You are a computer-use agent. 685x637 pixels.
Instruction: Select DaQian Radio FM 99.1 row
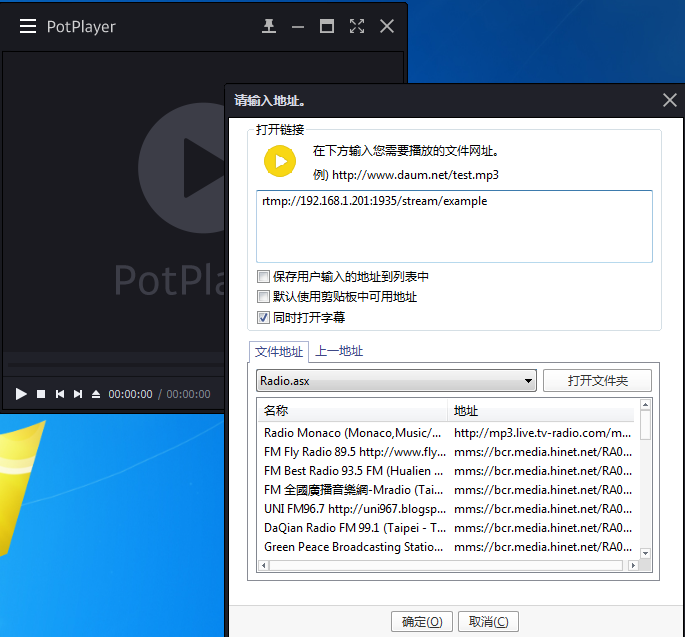(446, 528)
